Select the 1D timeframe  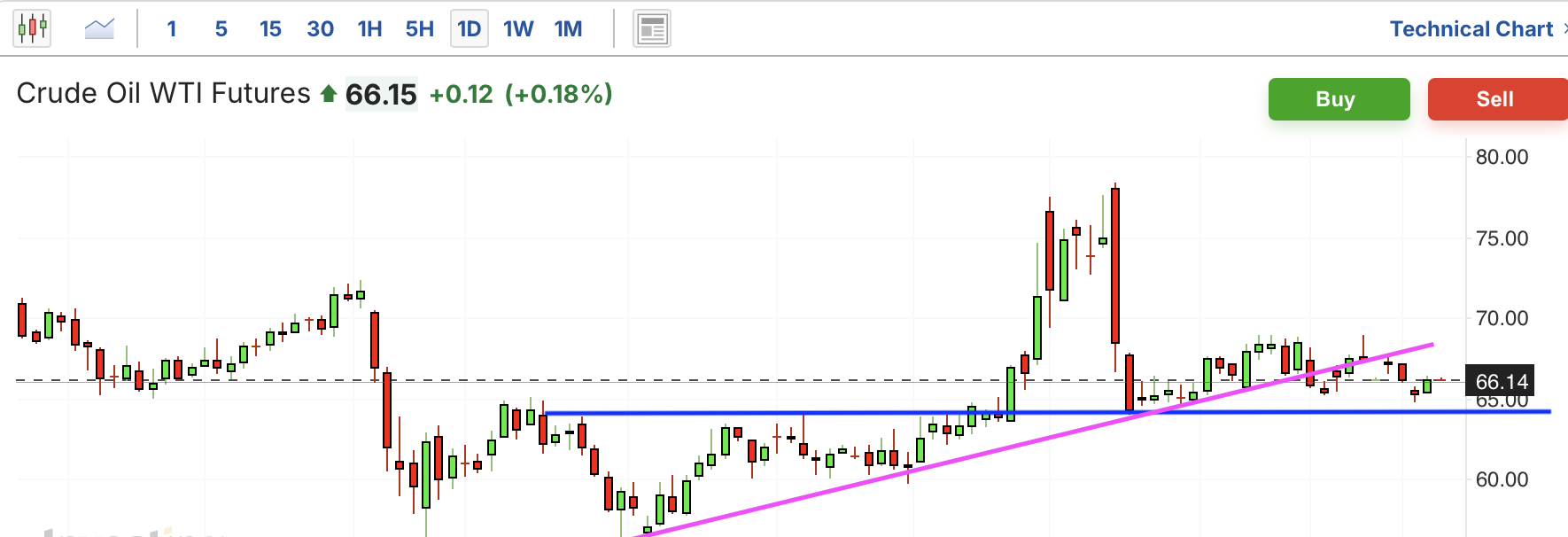pyautogui.click(x=470, y=29)
